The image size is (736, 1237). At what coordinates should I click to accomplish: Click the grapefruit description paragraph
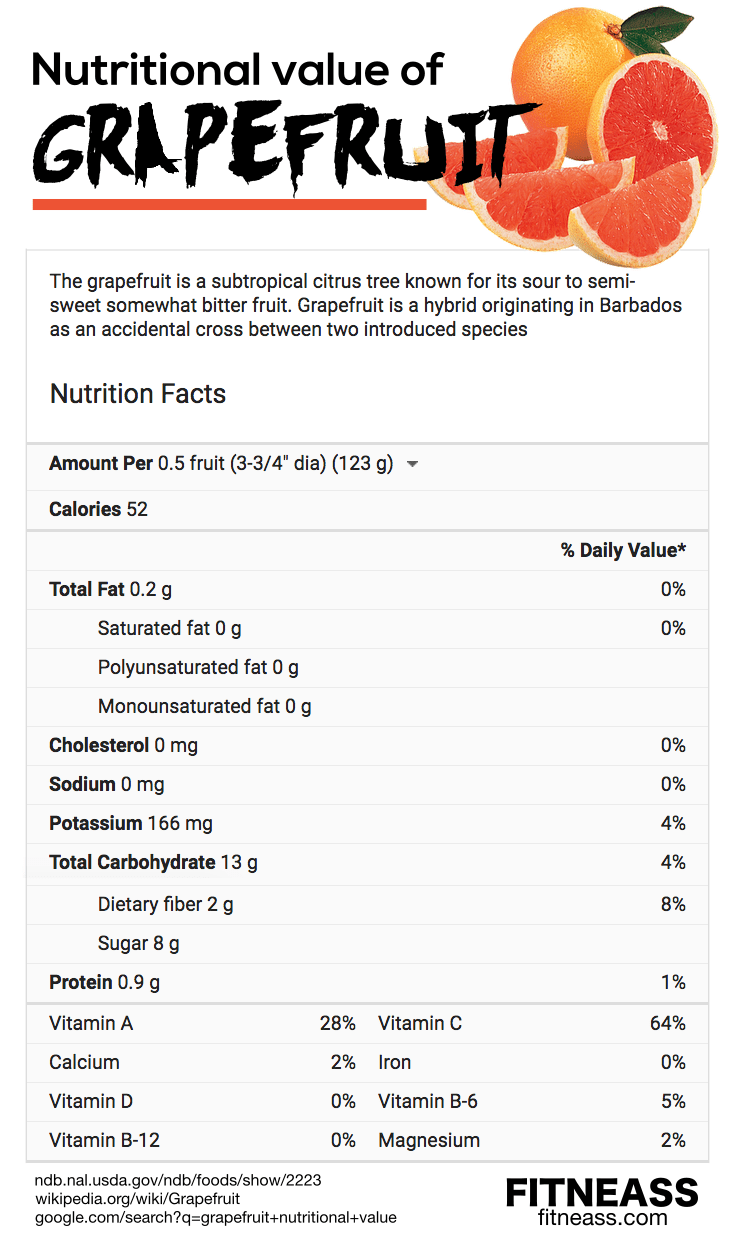click(365, 304)
